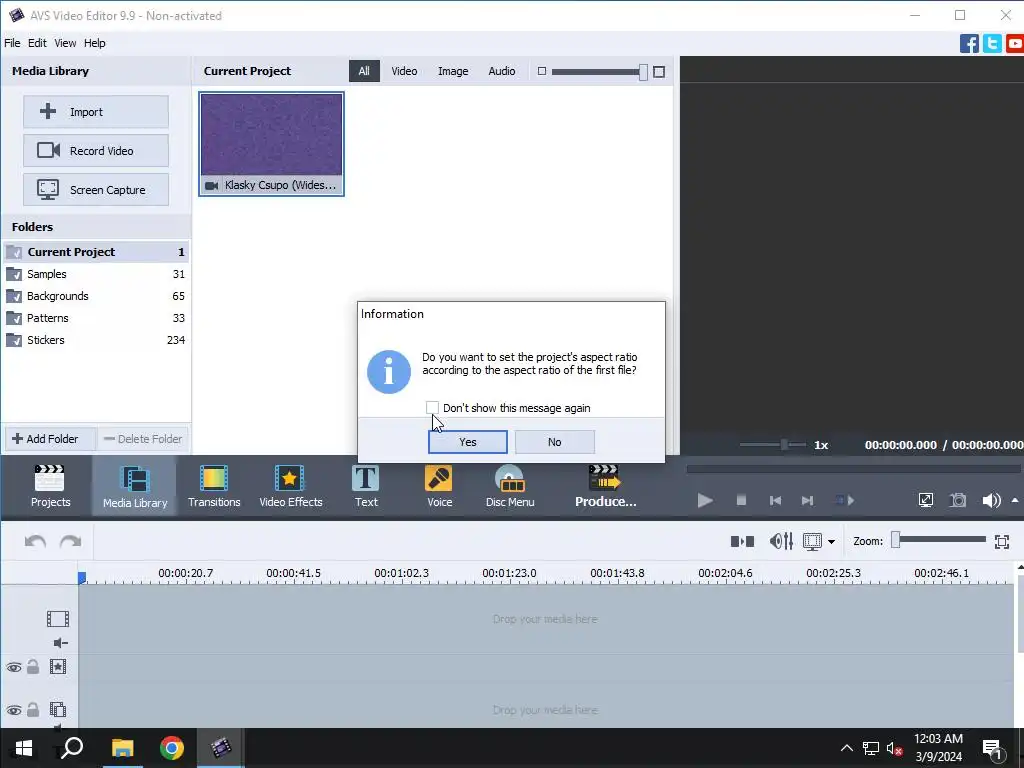
Task: Open Google Chrome from the taskbar
Action: point(172,748)
